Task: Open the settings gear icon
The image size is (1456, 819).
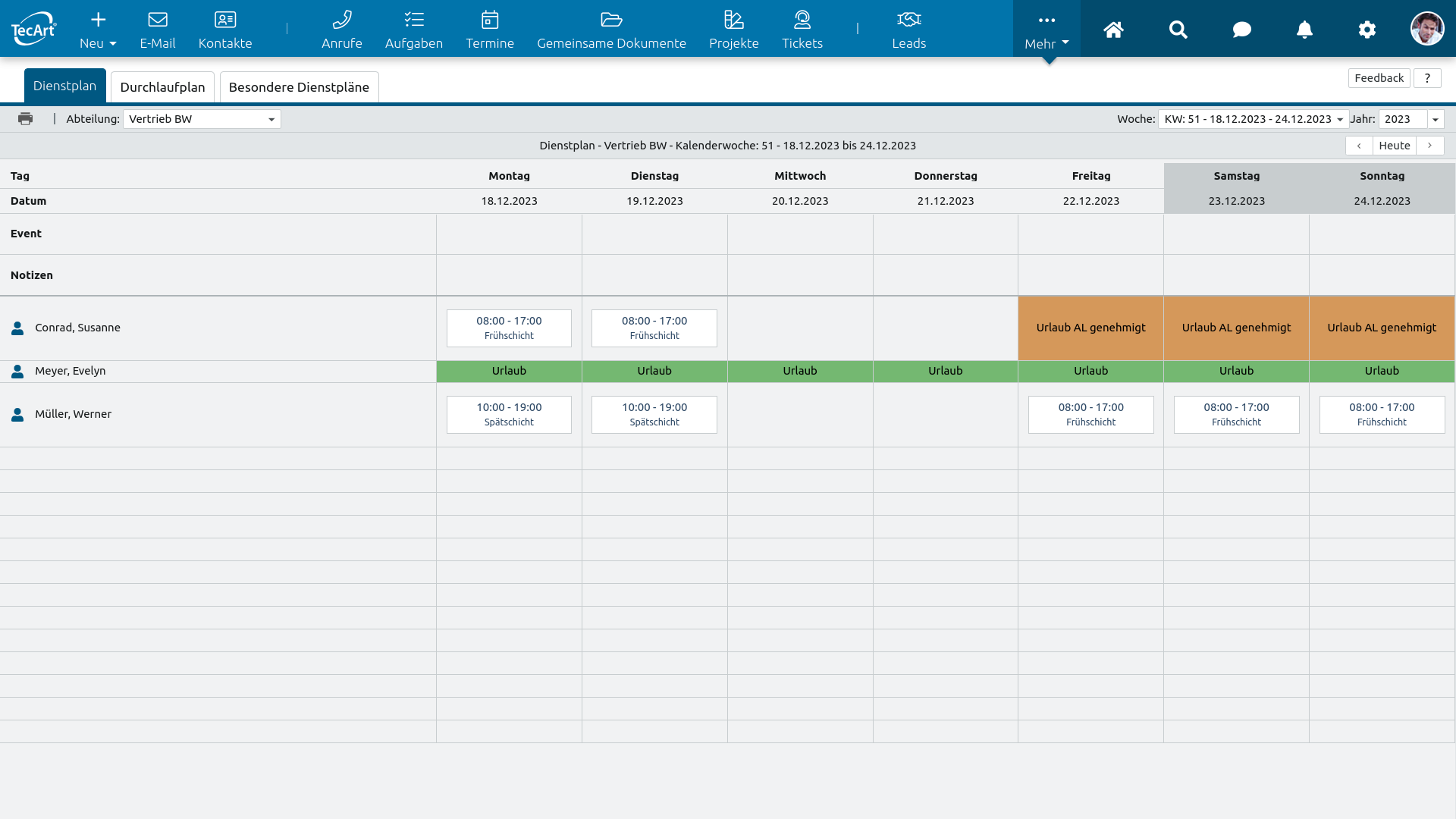Action: point(1367,30)
